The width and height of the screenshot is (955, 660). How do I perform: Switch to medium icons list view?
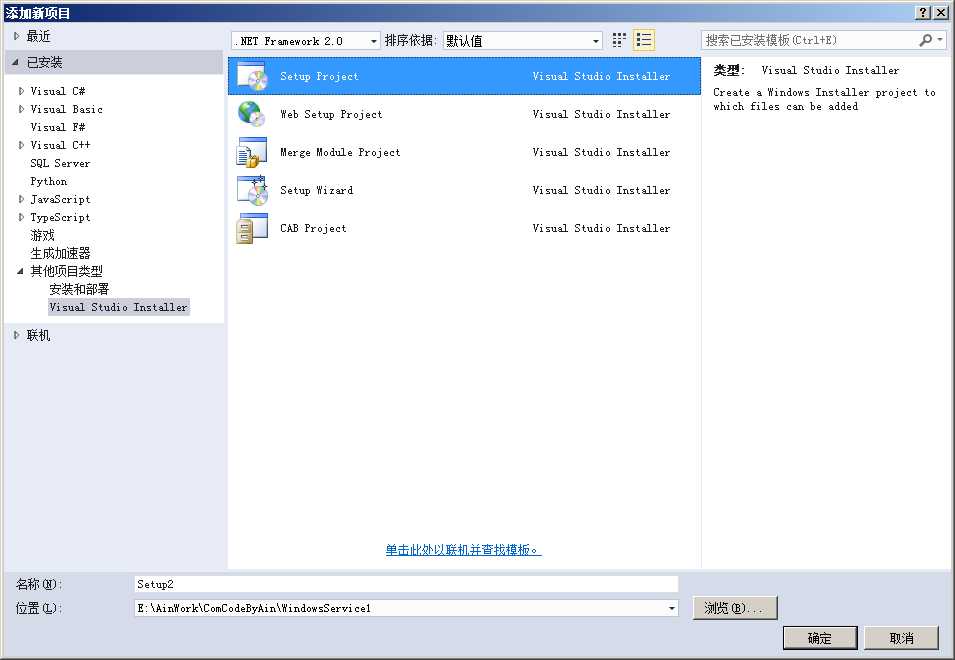coord(644,40)
